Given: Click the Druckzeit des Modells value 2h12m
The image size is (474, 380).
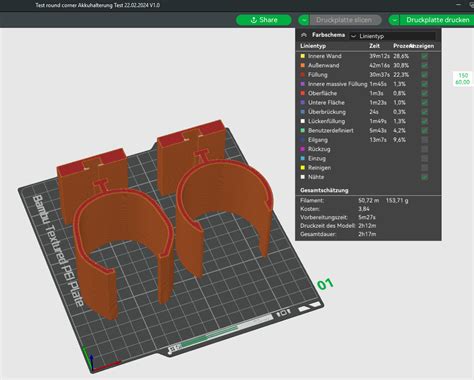Looking at the screenshot, I should pyautogui.click(x=367, y=226).
